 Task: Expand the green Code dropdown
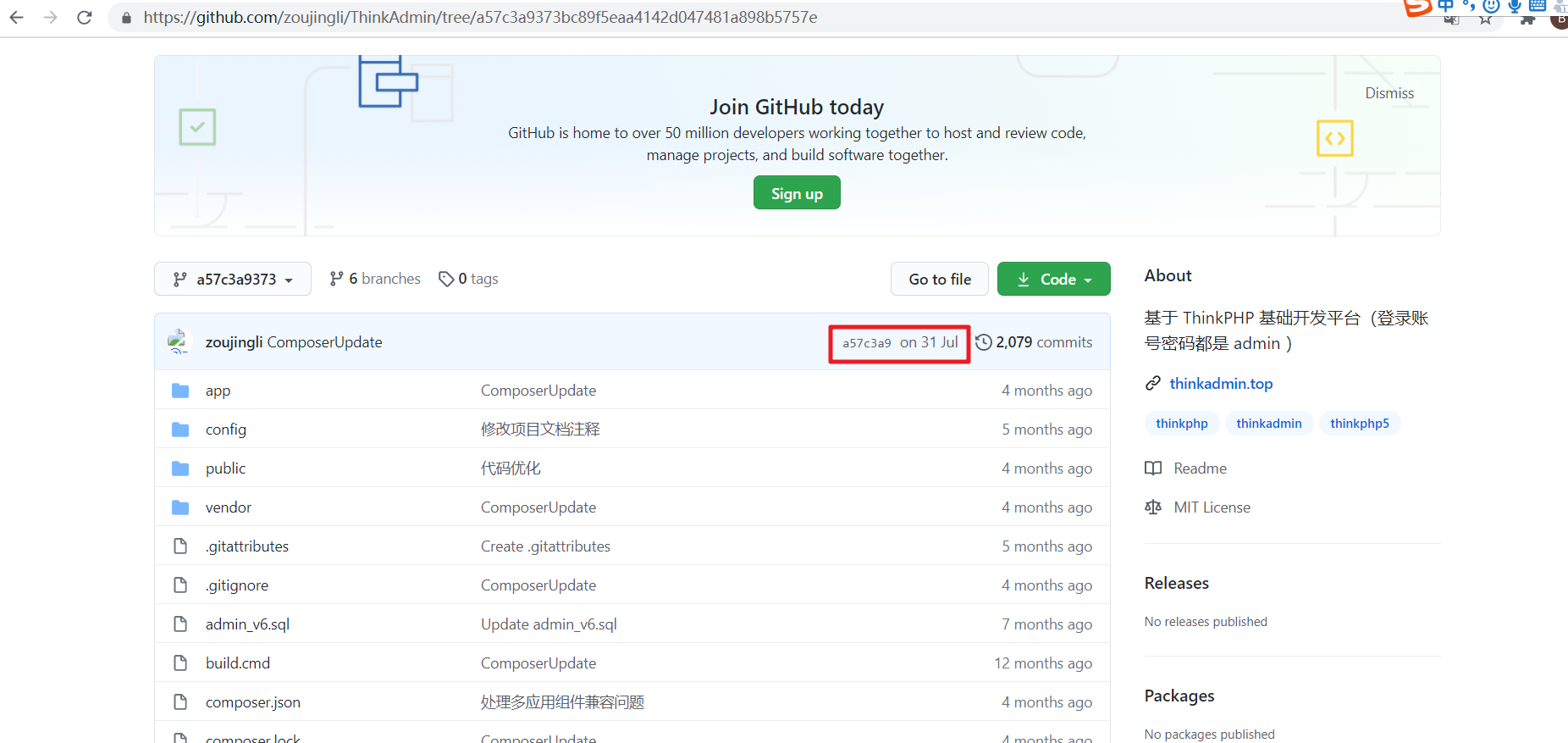coord(1054,279)
